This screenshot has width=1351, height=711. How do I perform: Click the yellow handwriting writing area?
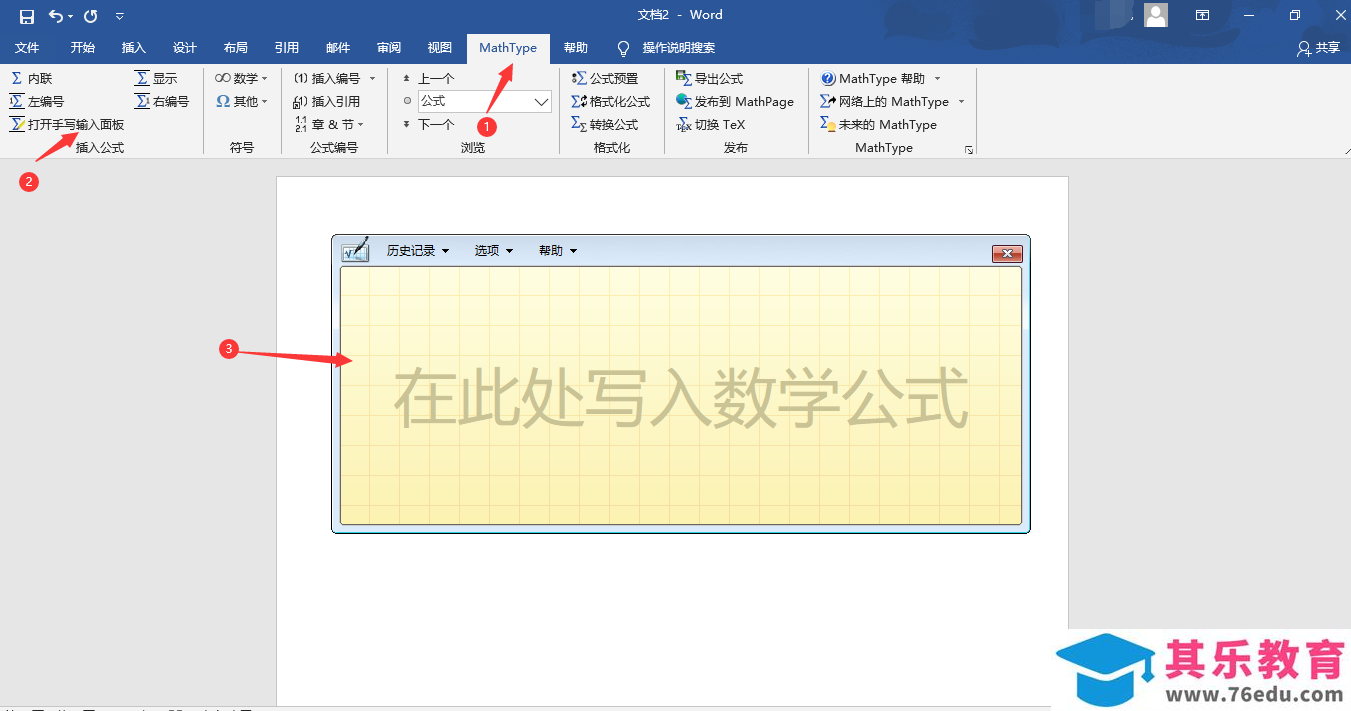click(x=681, y=395)
